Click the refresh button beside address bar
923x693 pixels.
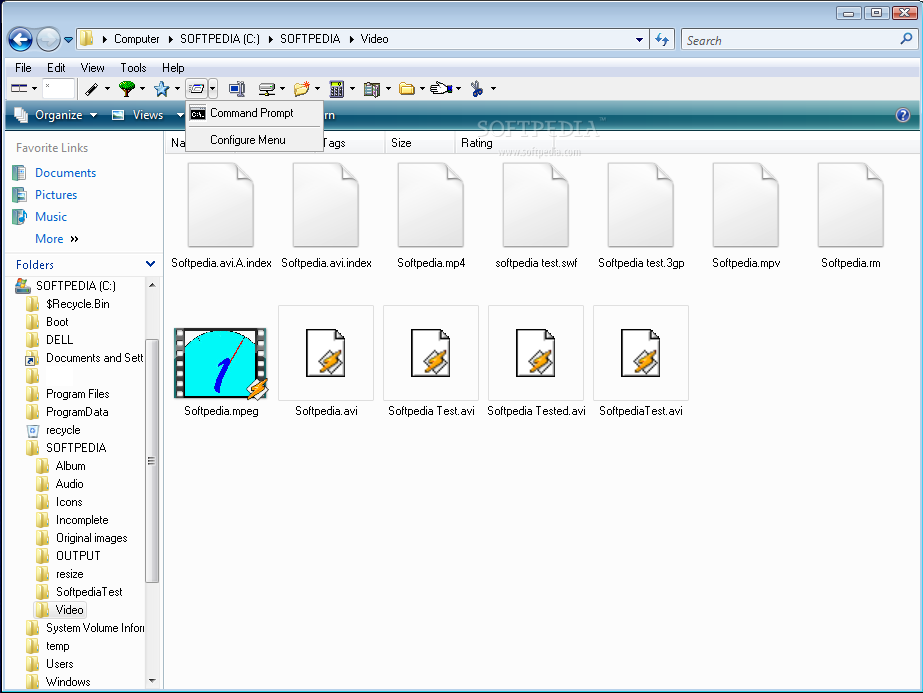pos(662,39)
